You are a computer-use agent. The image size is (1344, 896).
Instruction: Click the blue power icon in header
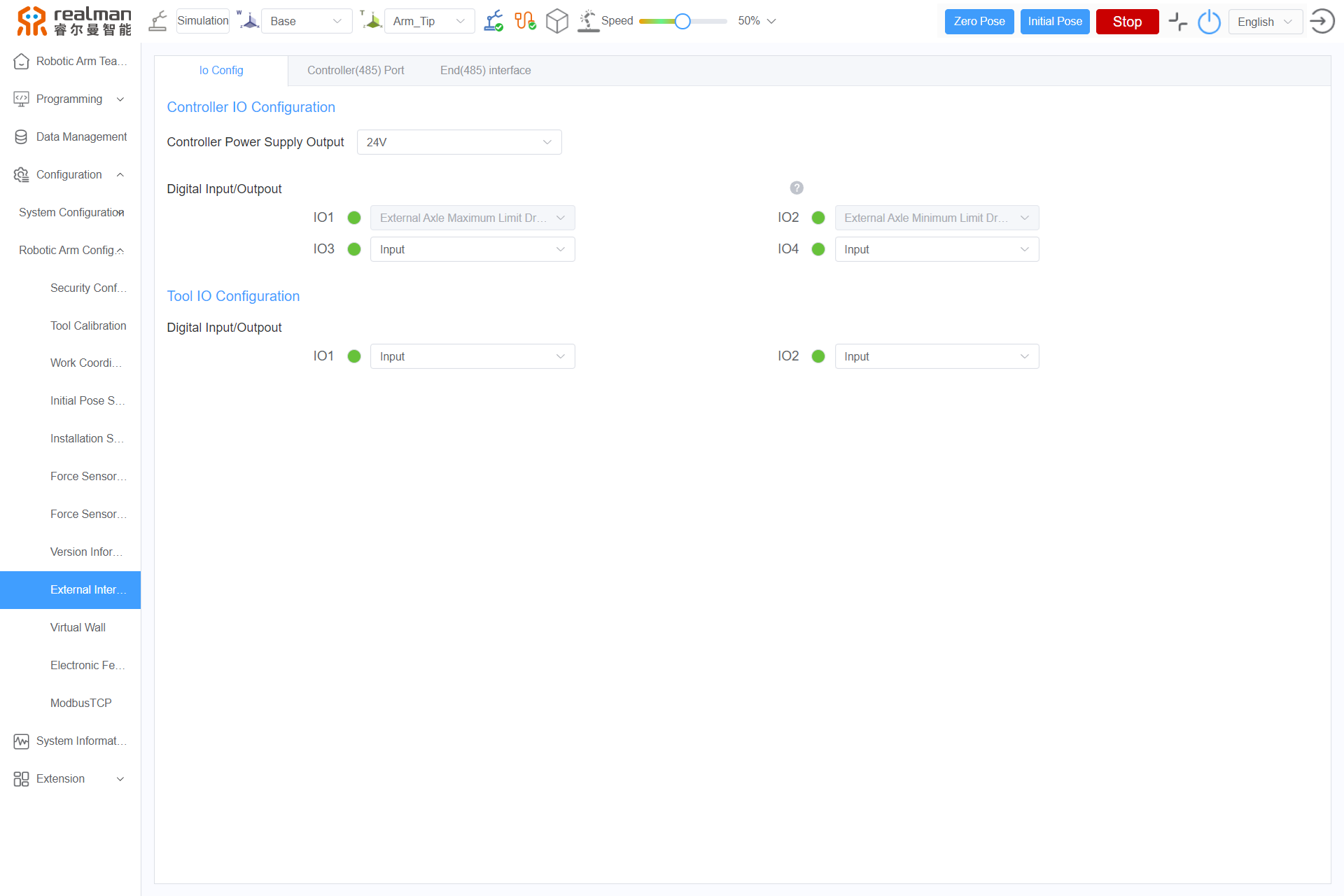[1209, 22]
